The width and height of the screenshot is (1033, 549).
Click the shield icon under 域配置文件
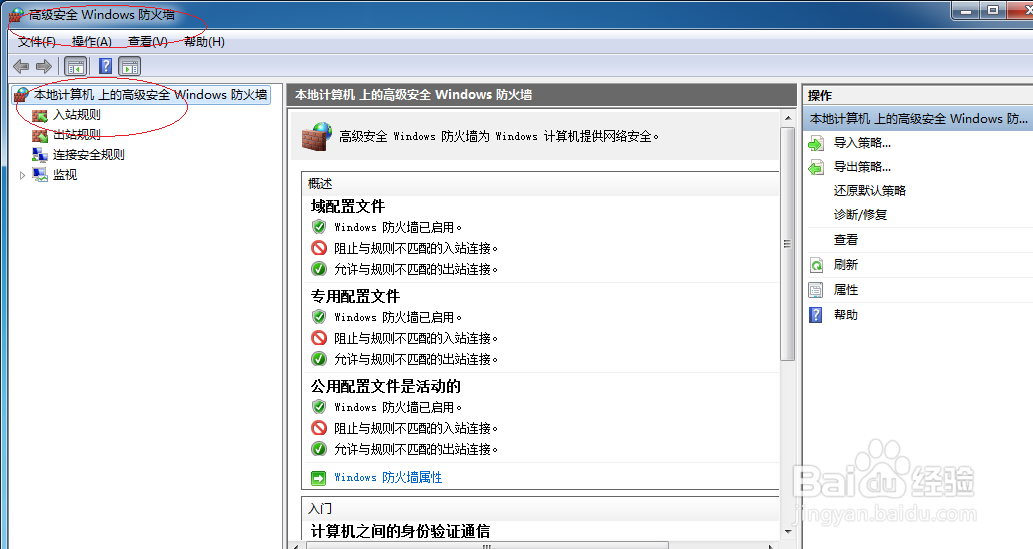tap(319, 227)
